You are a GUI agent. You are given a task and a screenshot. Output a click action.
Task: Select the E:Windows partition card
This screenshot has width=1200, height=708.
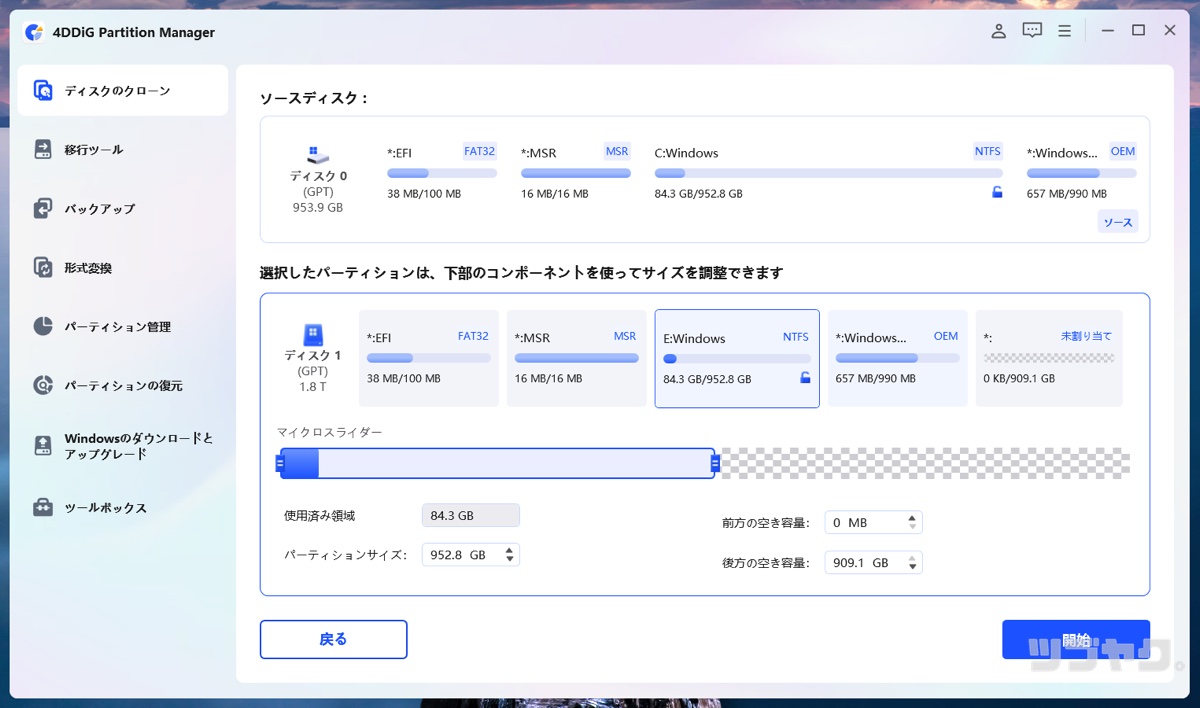point(737,358)
